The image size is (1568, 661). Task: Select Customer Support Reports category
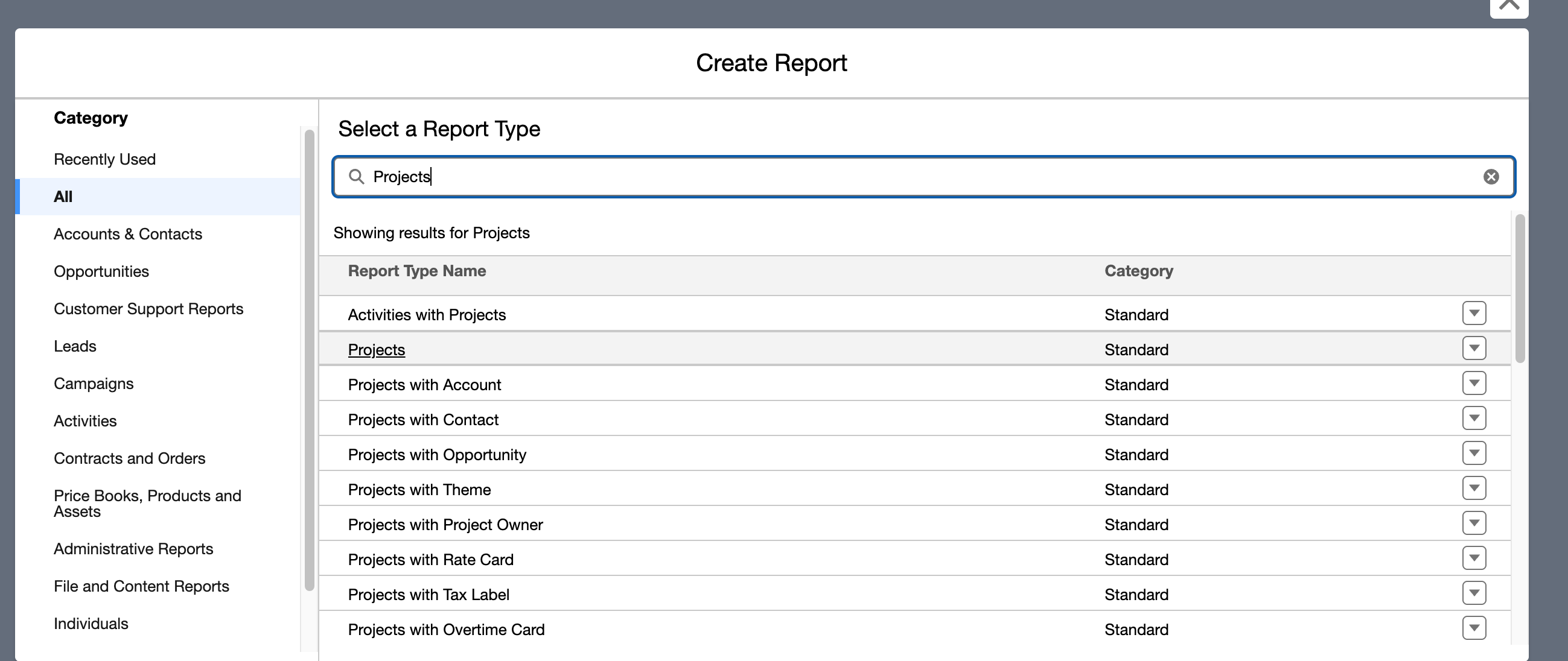(x=148, y=309)
